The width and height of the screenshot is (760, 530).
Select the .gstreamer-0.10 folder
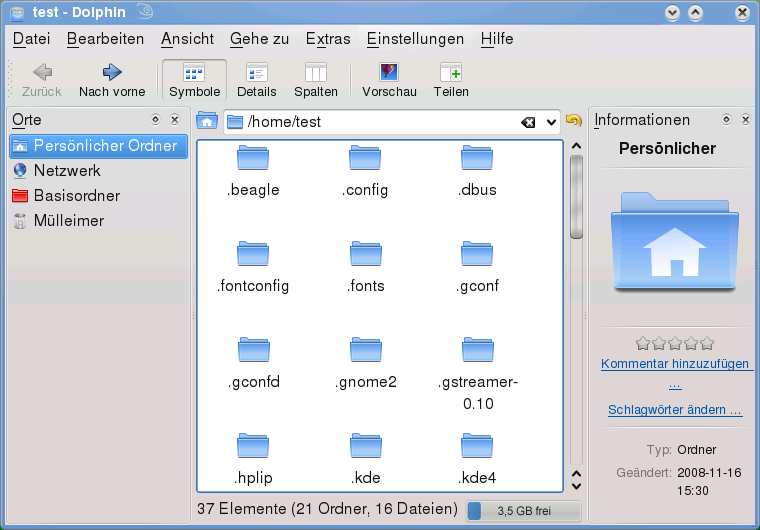coord(478,374)
